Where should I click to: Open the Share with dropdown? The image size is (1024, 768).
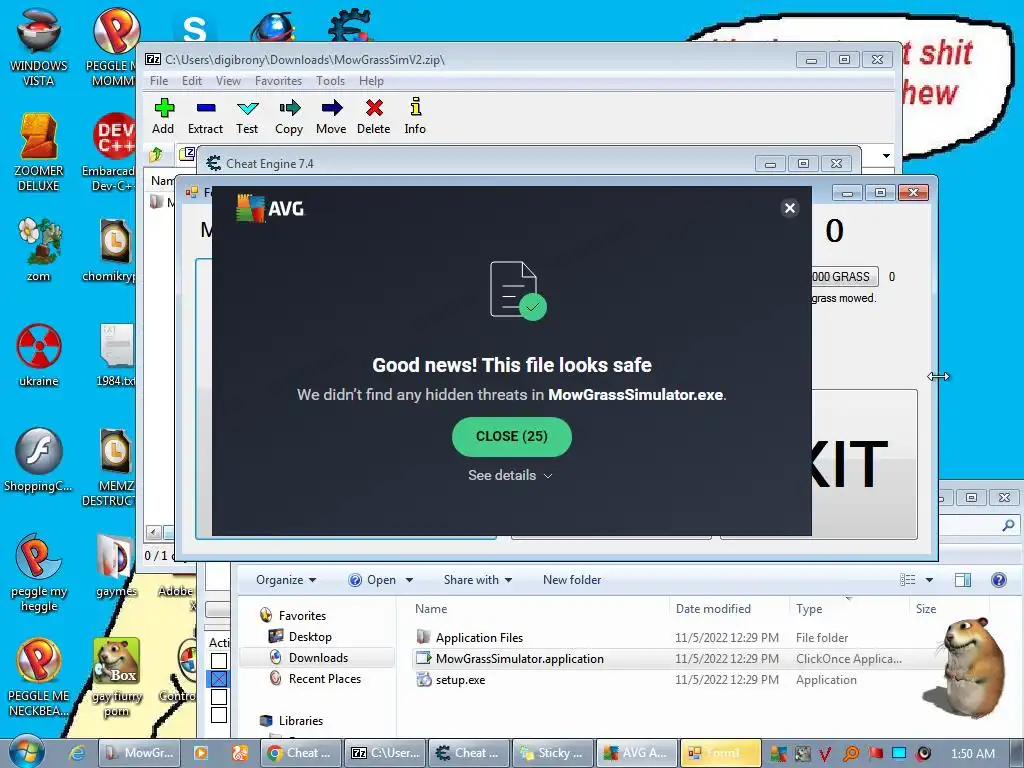click(478, 580)
